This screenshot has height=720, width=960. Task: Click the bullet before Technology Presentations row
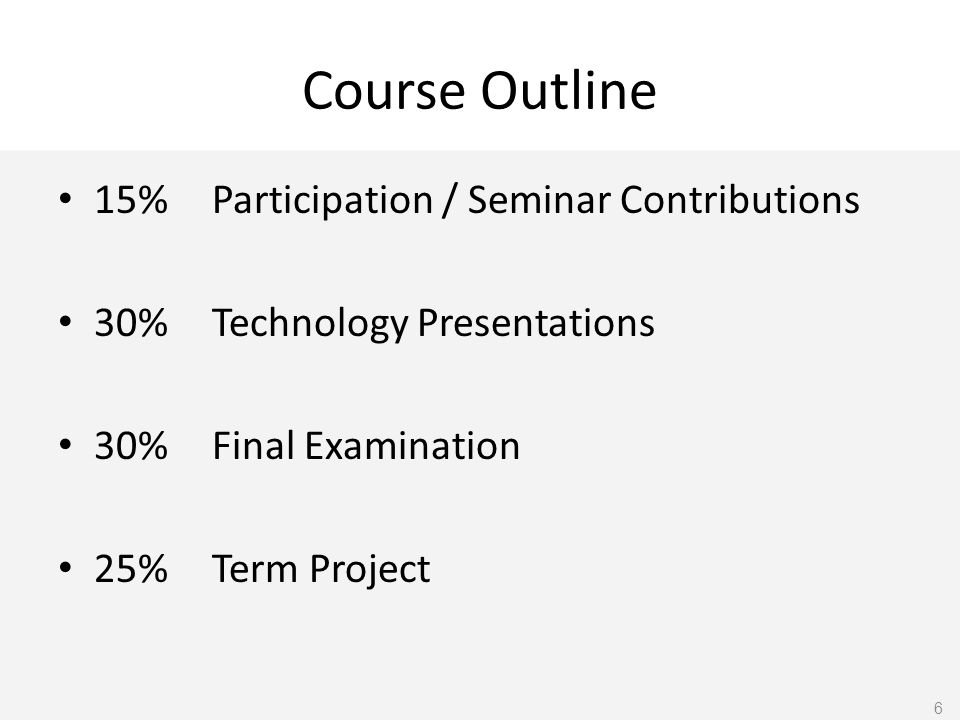click(66, 321)
